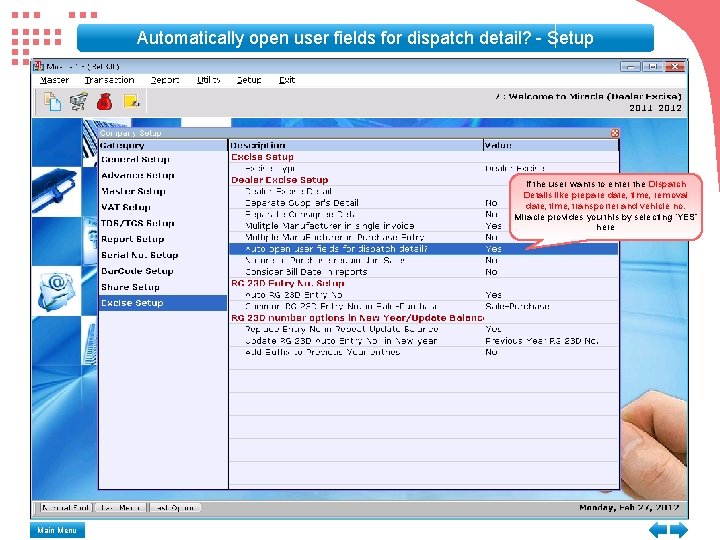Image resolution: width=720 pixels, height=540 pixels.
Task: Click the Excise Type row
Action: point(423,169)
